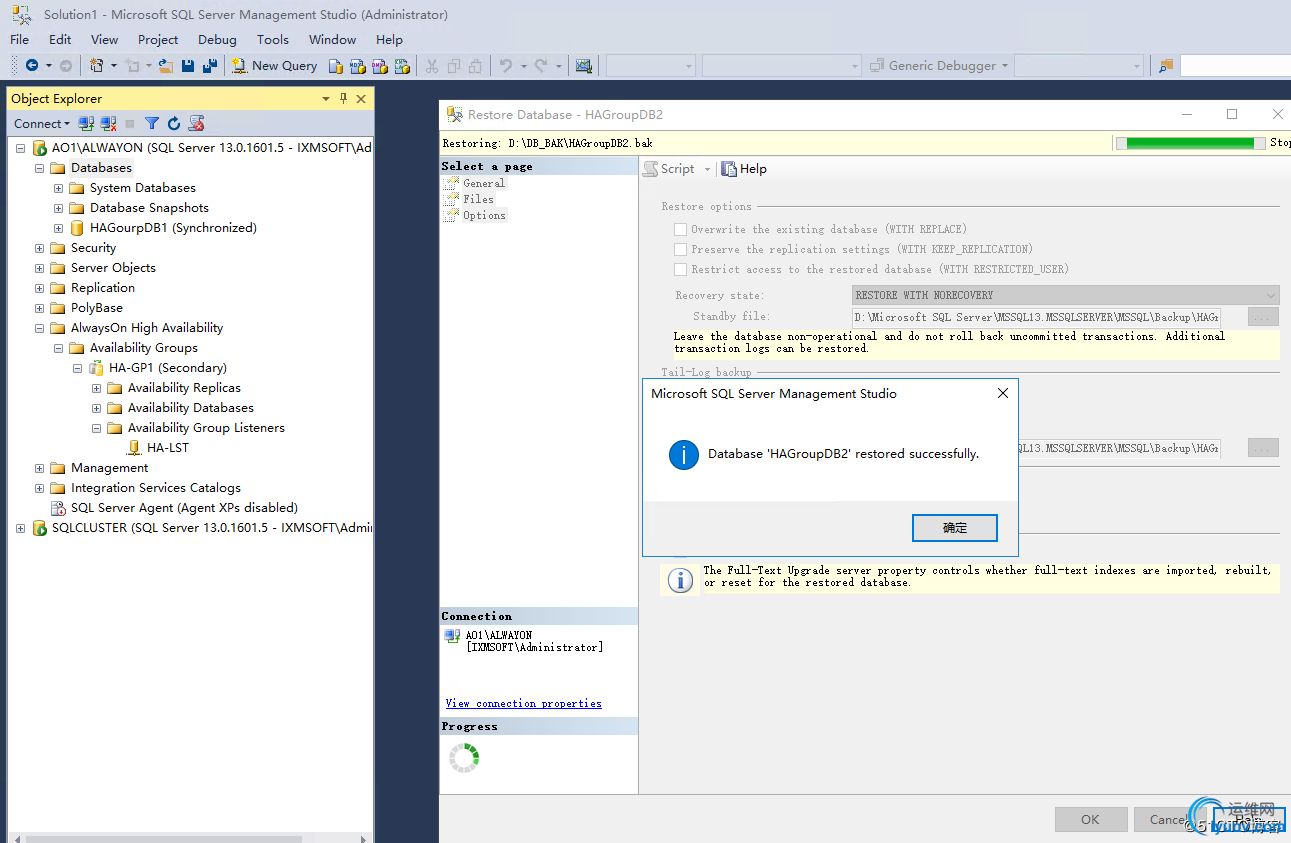1291x843 pixels.
Task: Expand the Database Snapshots node
Action: (x=59, y=208)
